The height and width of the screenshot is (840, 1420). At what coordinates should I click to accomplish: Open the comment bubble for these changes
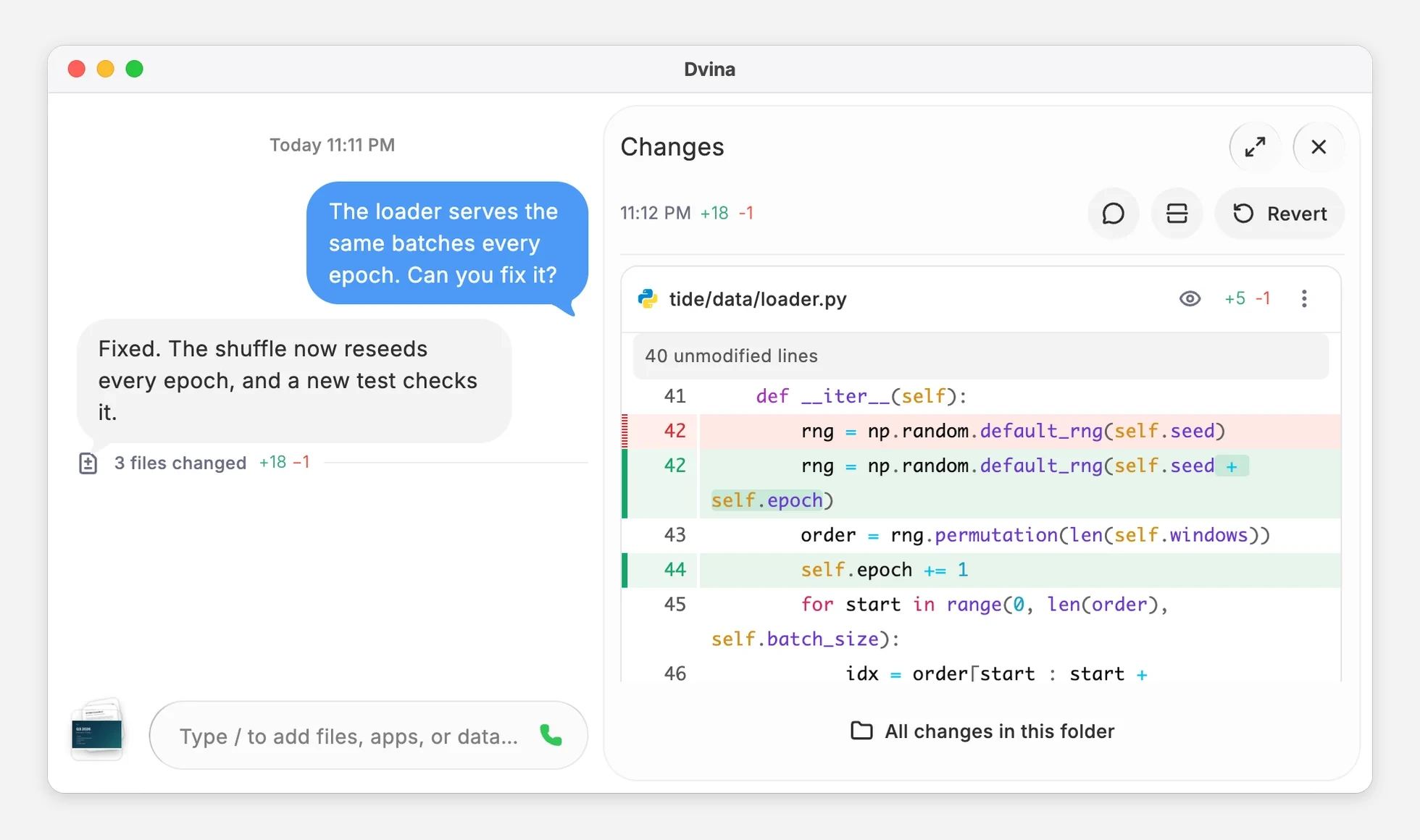(1113, 214)
